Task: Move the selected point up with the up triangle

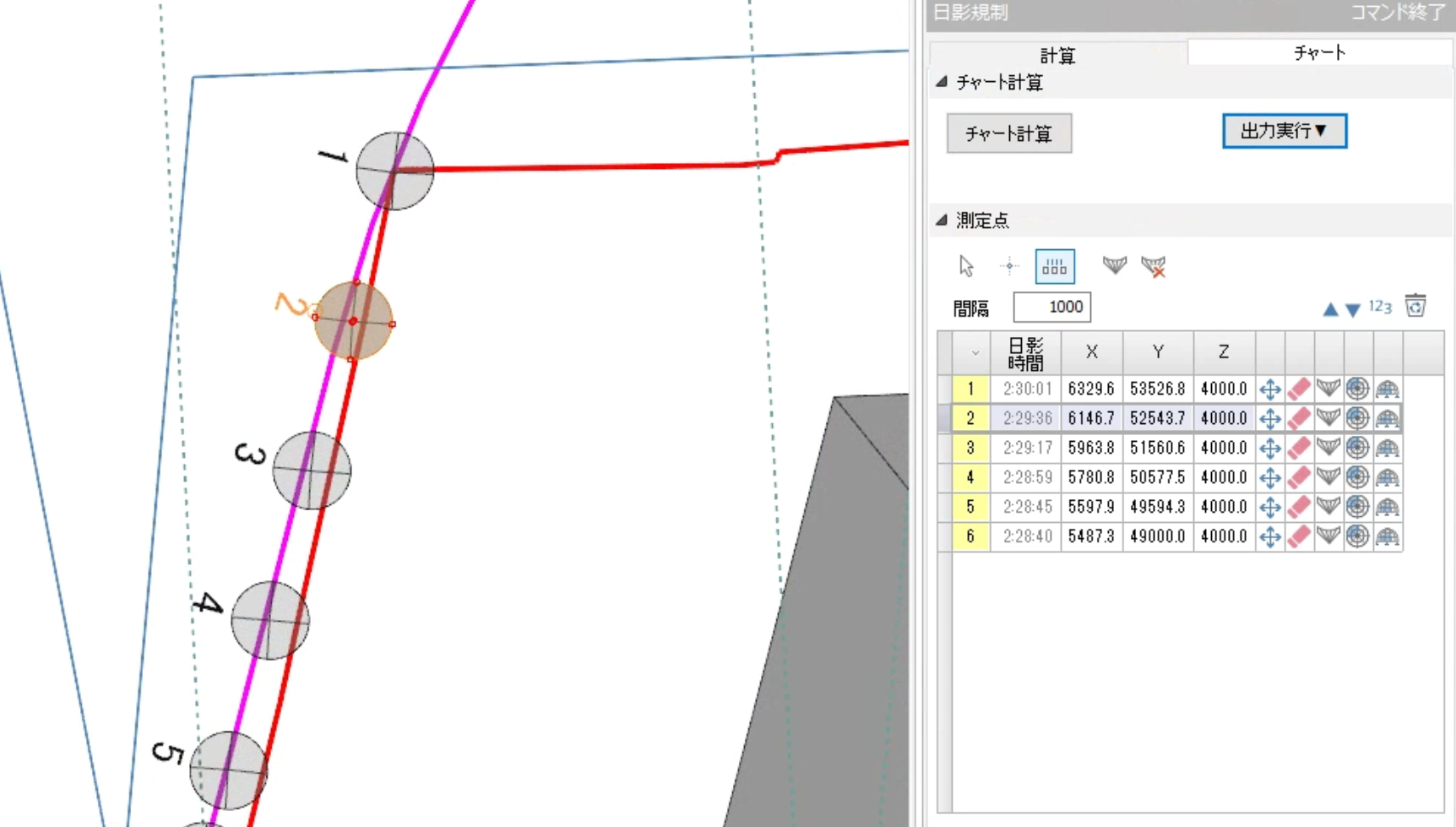Action: (x=1330, y=309)
